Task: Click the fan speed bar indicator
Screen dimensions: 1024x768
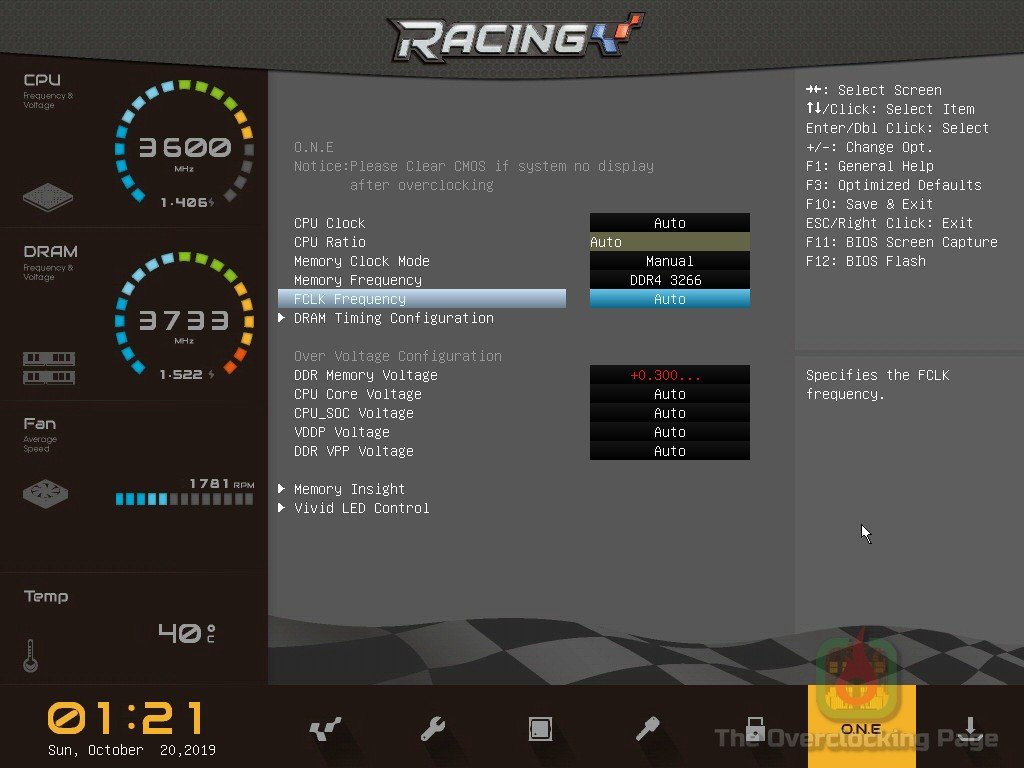Action: (185, 499)
